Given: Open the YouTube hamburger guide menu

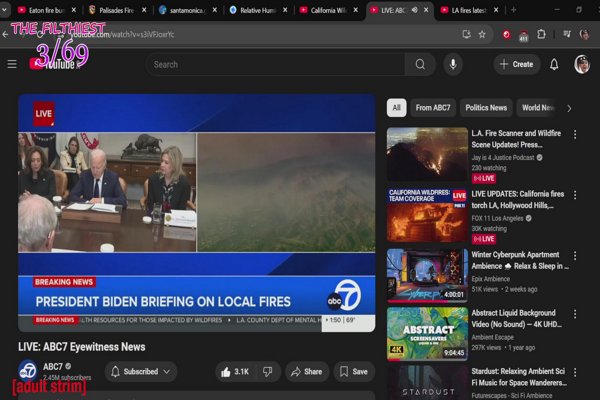Looking at the screenshot, I should [x=12, y=64].
